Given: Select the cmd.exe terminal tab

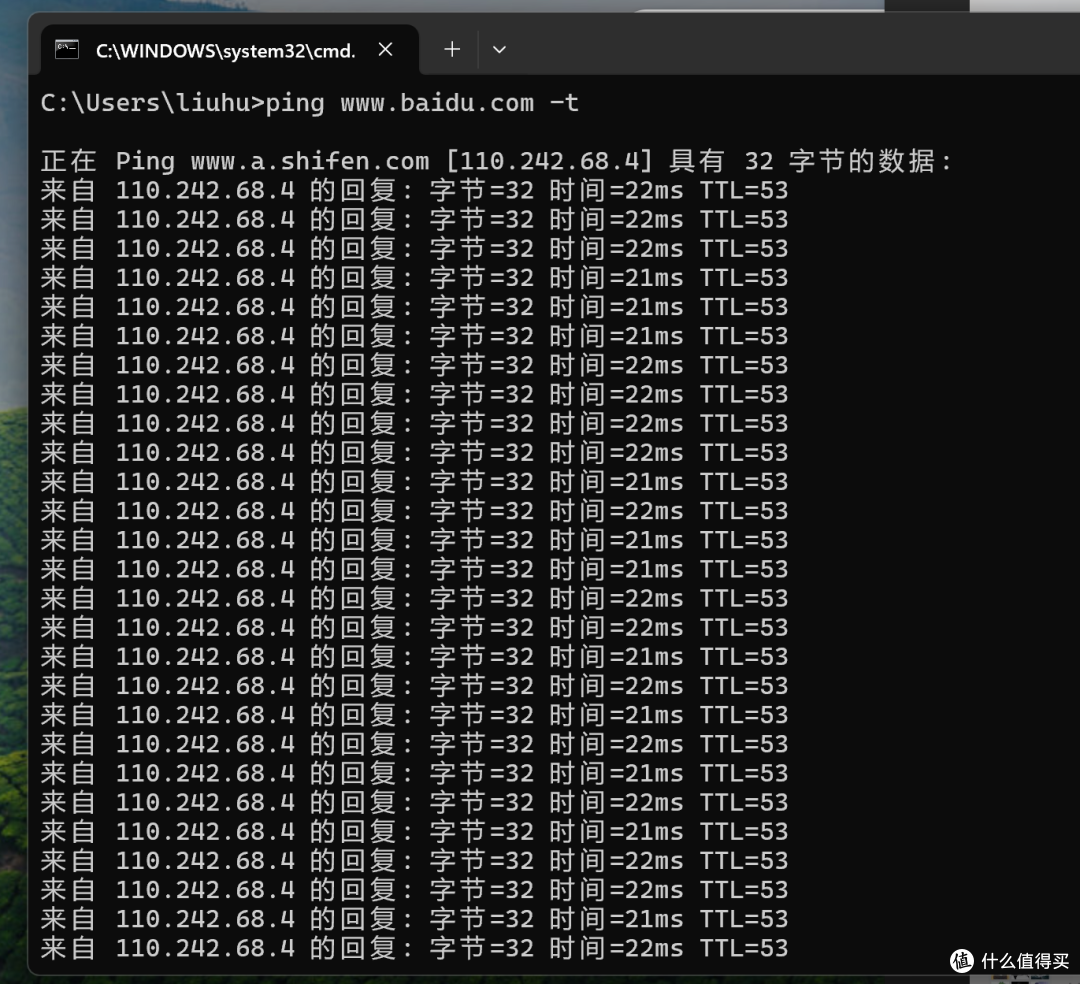Looking at the screenshot, I should [x=229, y=50].
